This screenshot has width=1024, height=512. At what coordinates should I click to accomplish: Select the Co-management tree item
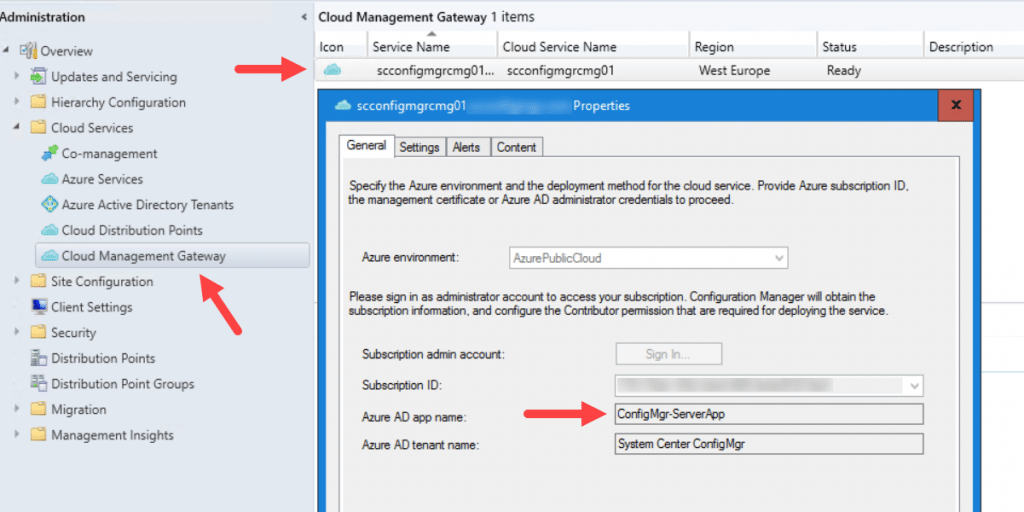[x=109, y=153]
